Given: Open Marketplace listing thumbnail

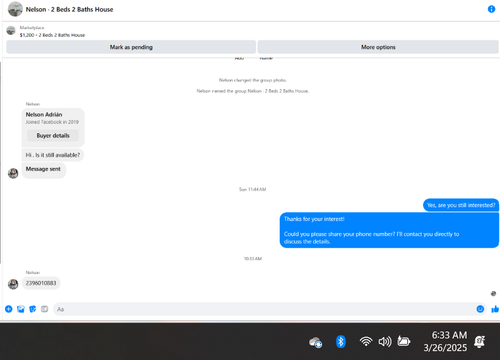Looking at the screenshot, I should (x=11, y=31).
